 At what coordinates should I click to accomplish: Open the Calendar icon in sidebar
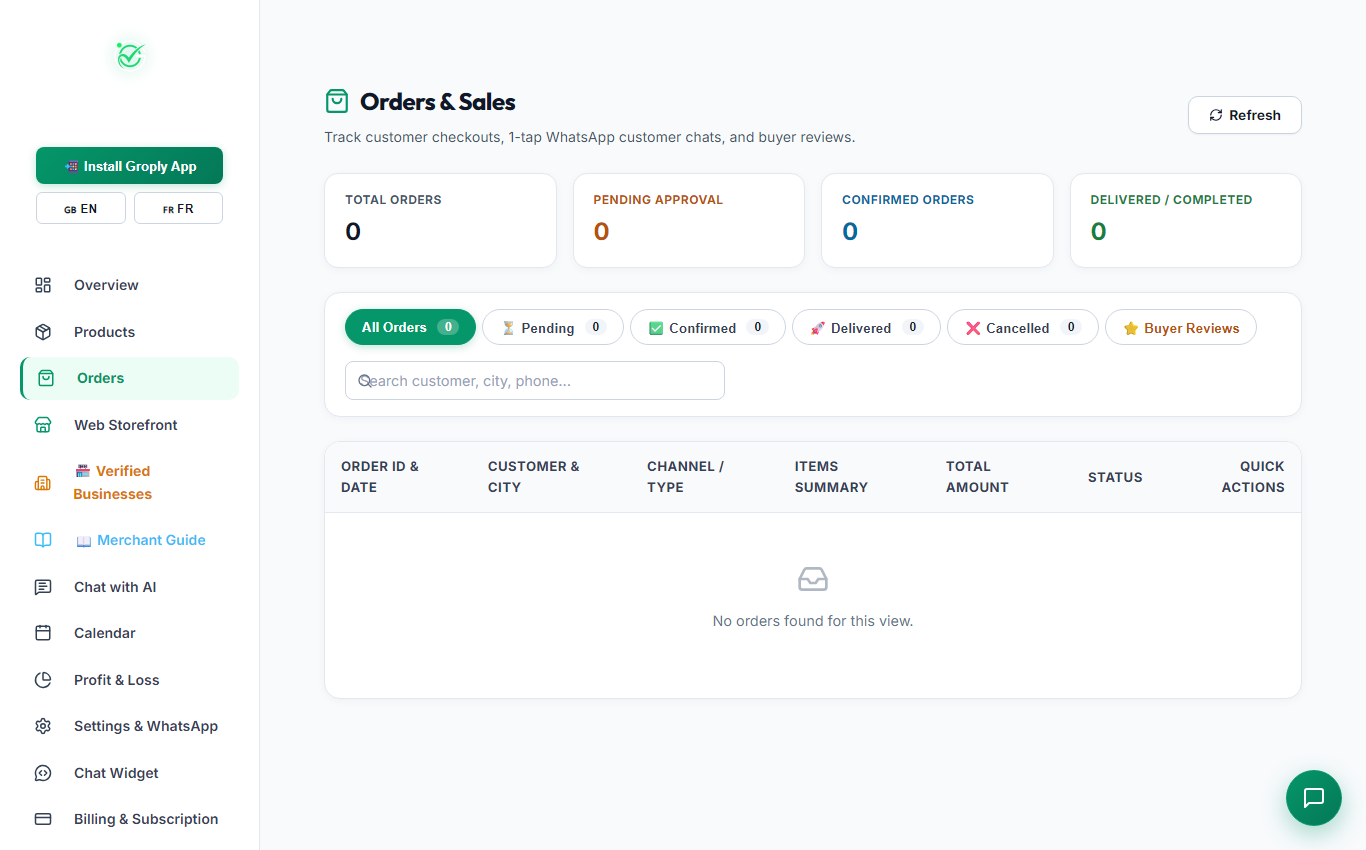point(43,633)
